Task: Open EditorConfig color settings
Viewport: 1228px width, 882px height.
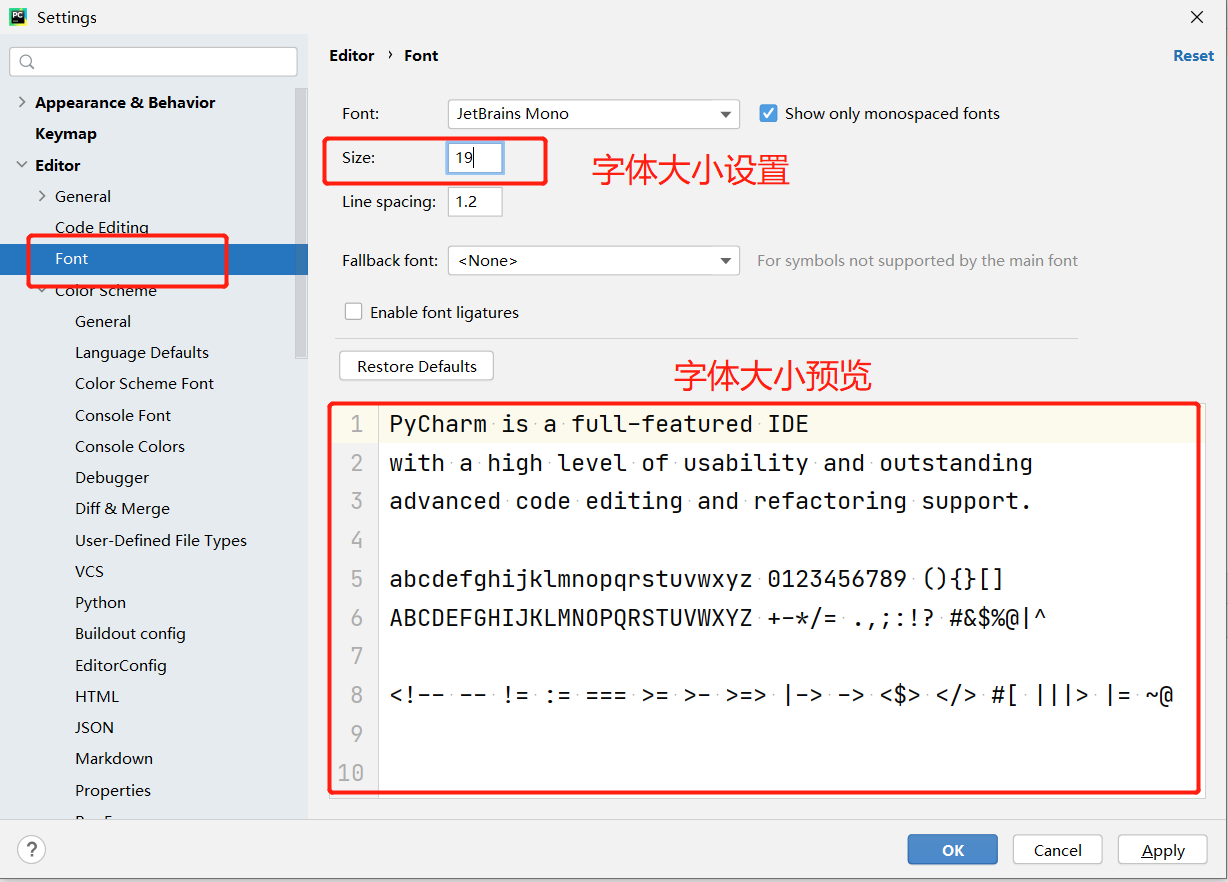Action: tap(121, 665)
